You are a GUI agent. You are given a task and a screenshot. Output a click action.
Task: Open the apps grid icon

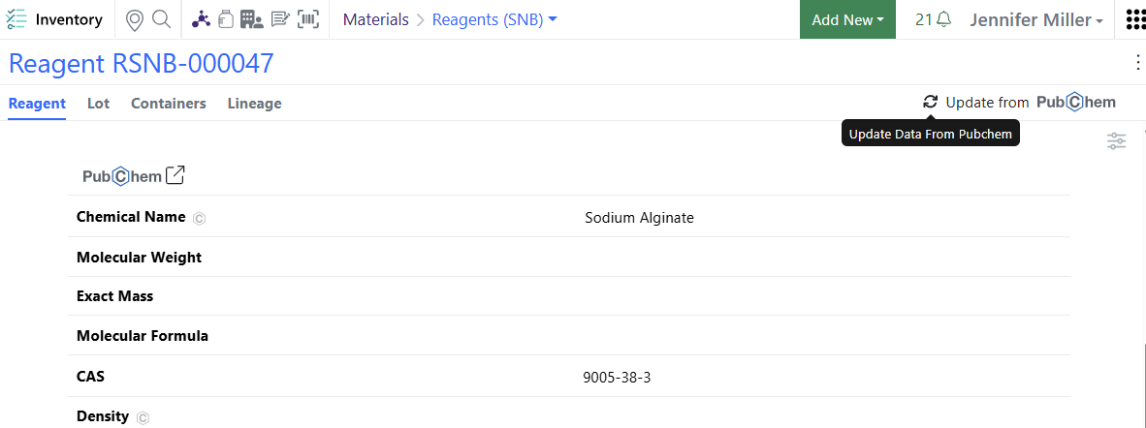point(1135,20)
